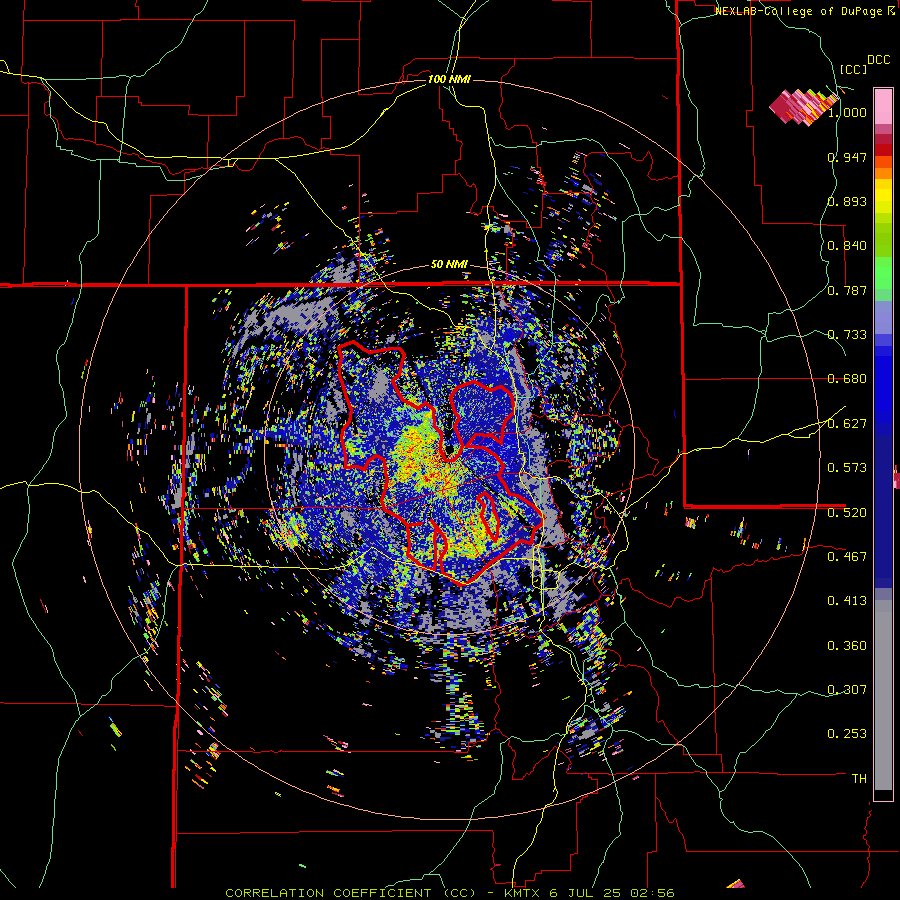Screen dimensions: 900x900
Task: Click the yellow segment of the color scale
Action: (883, 196)
